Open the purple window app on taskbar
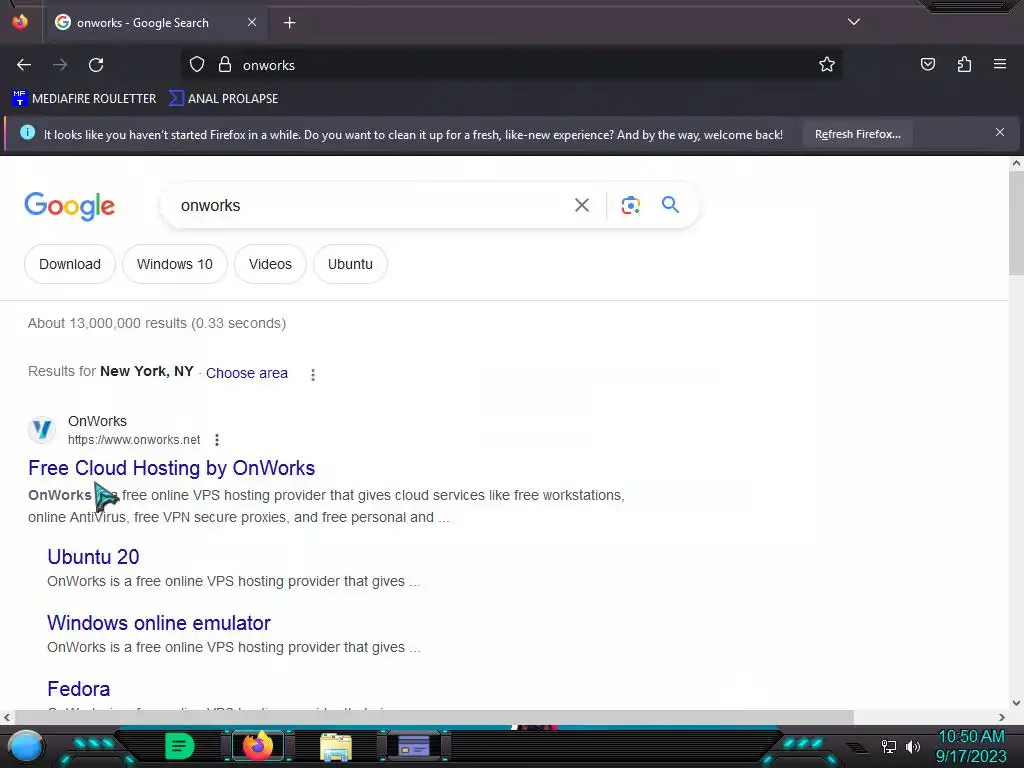 pos(413,746)
